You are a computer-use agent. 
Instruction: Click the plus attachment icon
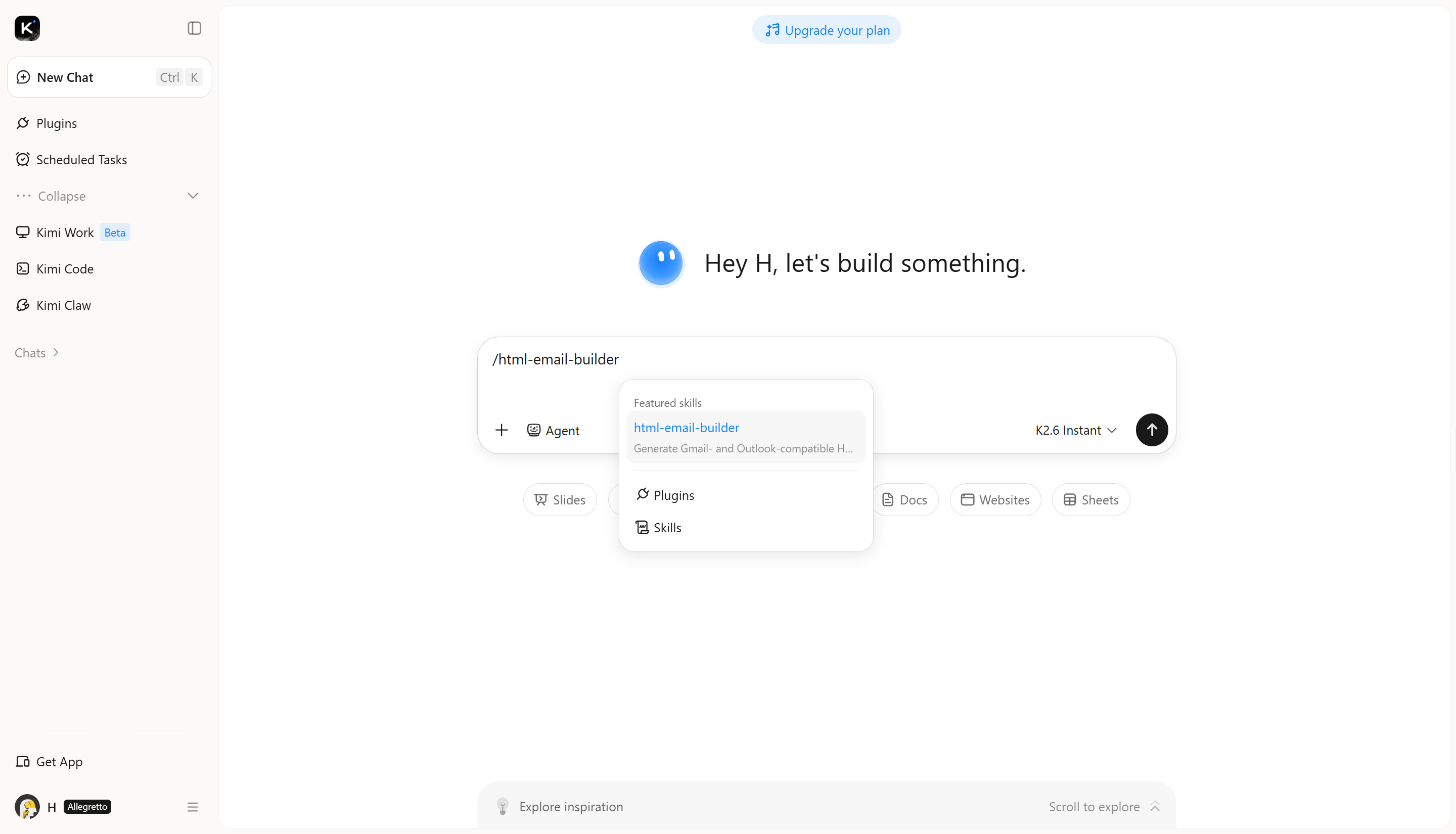coord(501,430)
